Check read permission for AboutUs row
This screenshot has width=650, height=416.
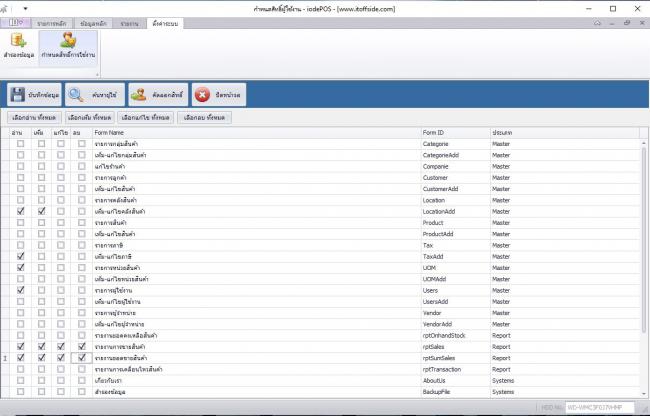pos(20,380)
